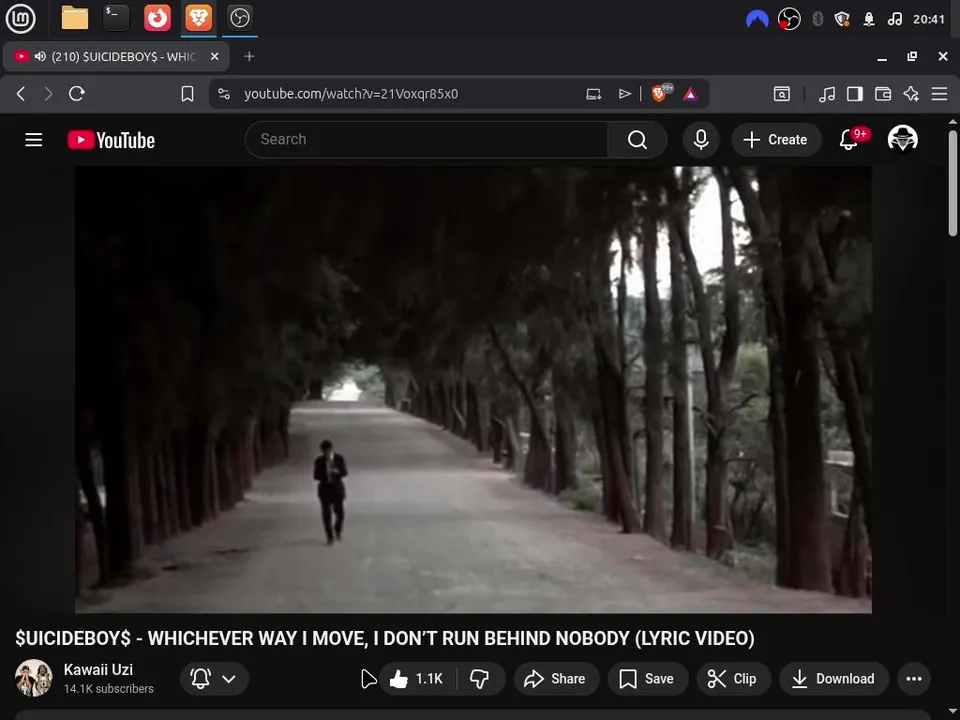Launch the Files folder from the panel
Image resolution: width=960 pixels, height=720 pixels.
75,18
